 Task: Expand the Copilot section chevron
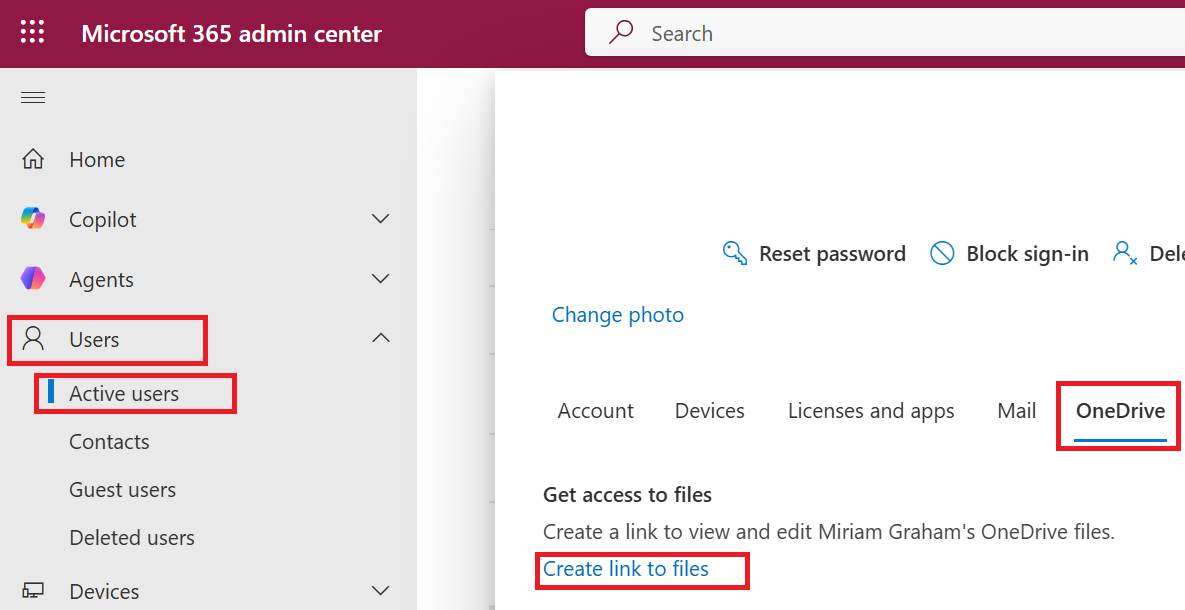pyautogui.click(x=381, y=219)
